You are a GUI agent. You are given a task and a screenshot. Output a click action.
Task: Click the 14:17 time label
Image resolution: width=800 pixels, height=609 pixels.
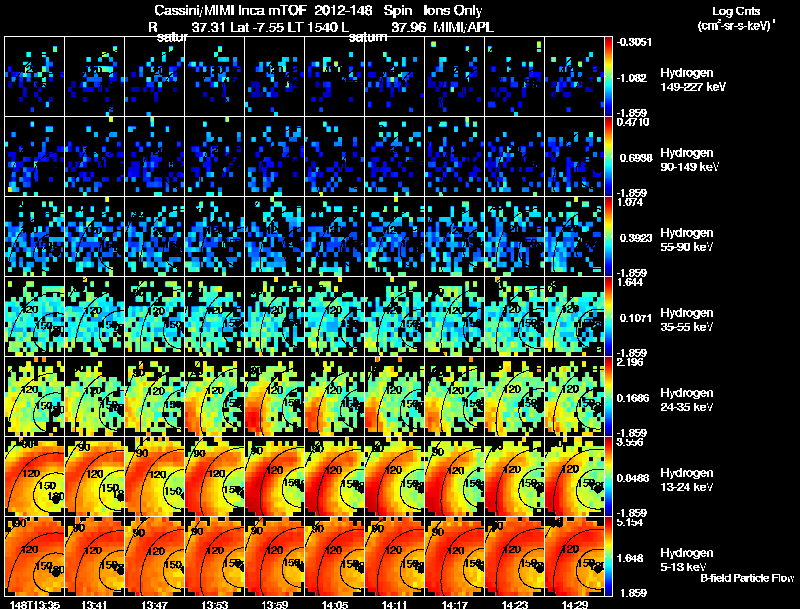[x=455, y=605]
